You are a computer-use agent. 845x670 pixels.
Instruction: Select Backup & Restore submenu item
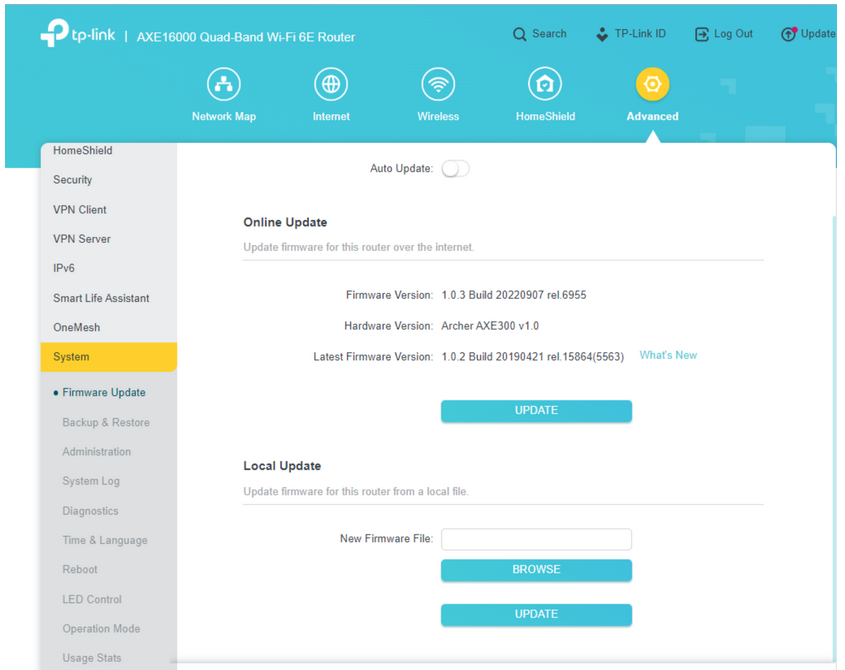coord(106,423)
